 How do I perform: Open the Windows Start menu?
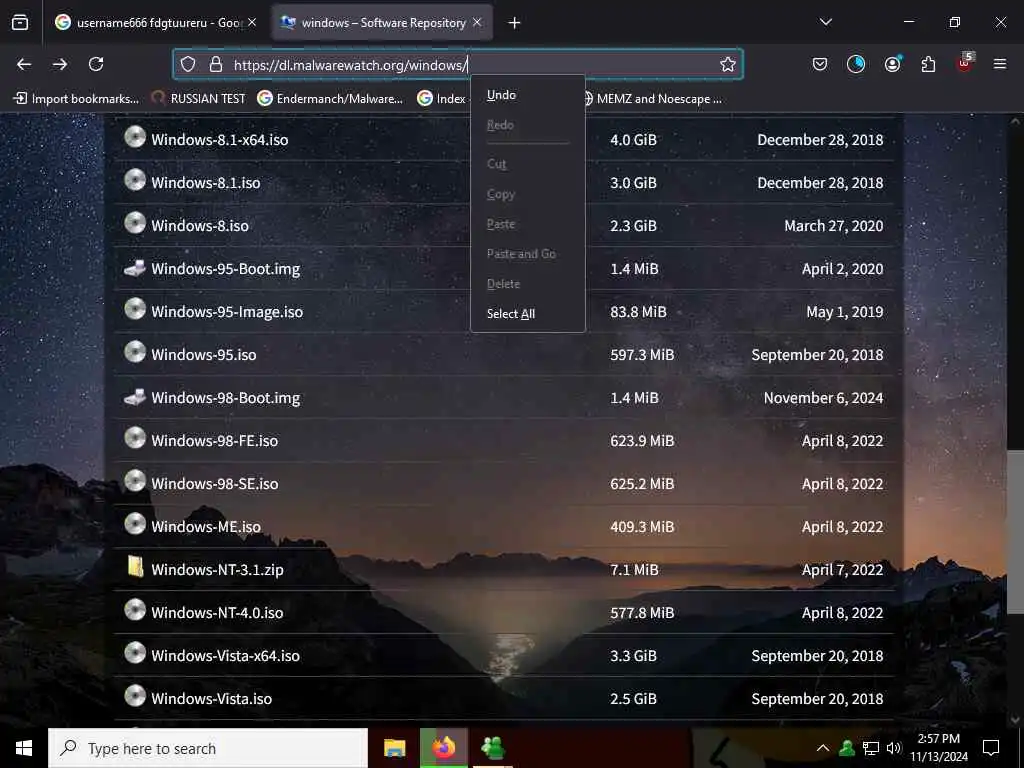[x=24, y=748]
